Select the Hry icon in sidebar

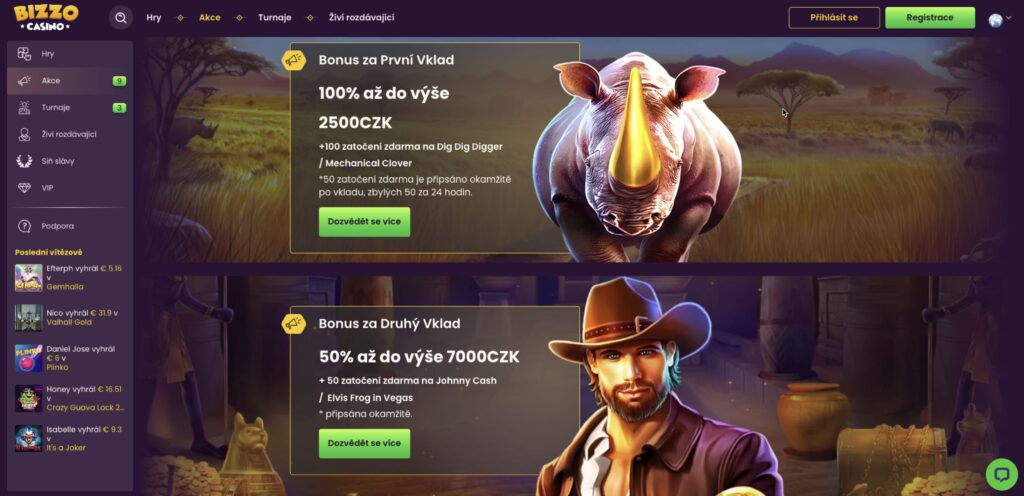pyautogui.click(x=24, y=54)
